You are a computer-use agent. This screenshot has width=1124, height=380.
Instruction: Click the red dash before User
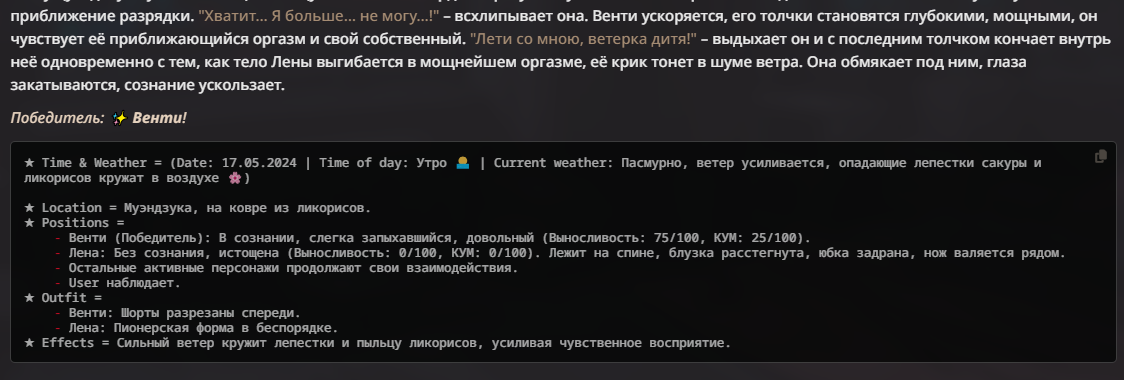pyautogui.click(x=58, y=282)
